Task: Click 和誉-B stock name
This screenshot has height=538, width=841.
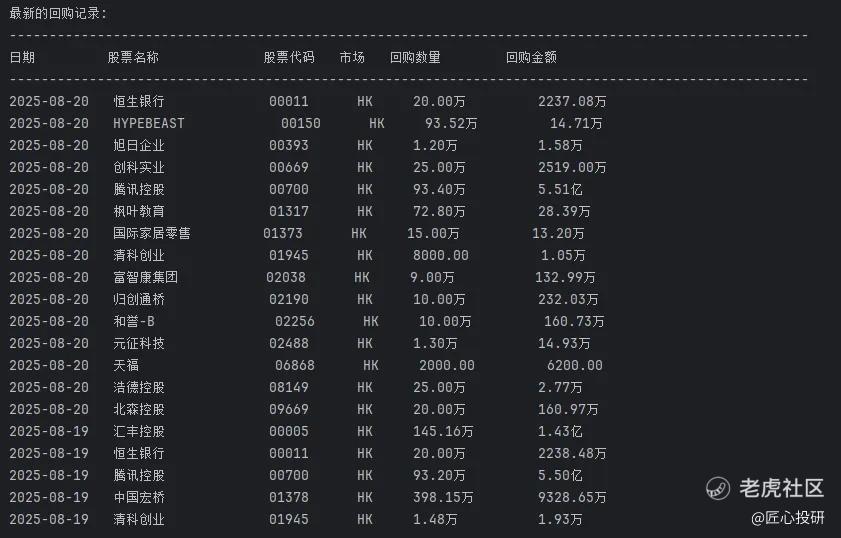Action: [x=134, y=321]
